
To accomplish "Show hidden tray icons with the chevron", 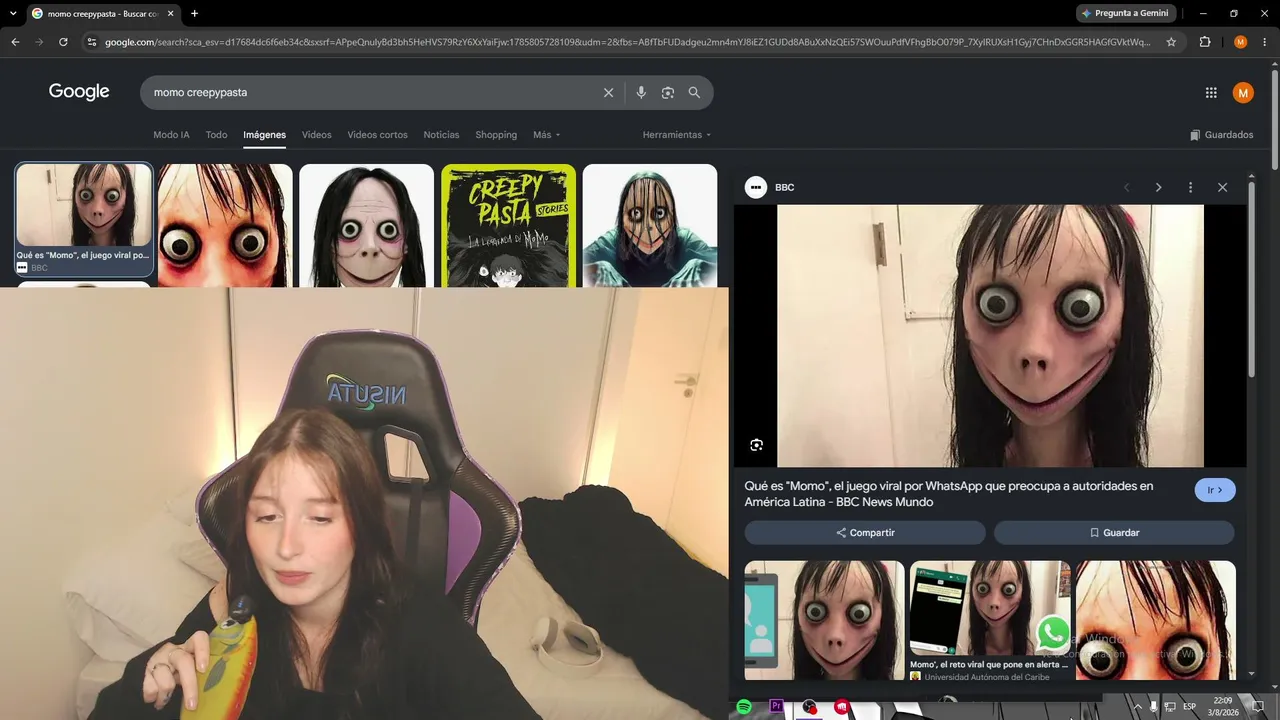I will [1136, 707].
